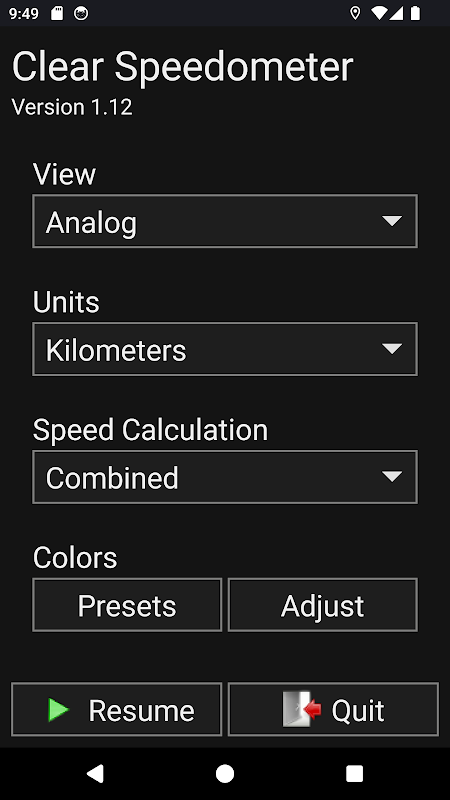Expand the arrow on the Kilometers selector
The height and width of the screenshot is (800, 450).
pyautogui.click(x=392, y=349)
